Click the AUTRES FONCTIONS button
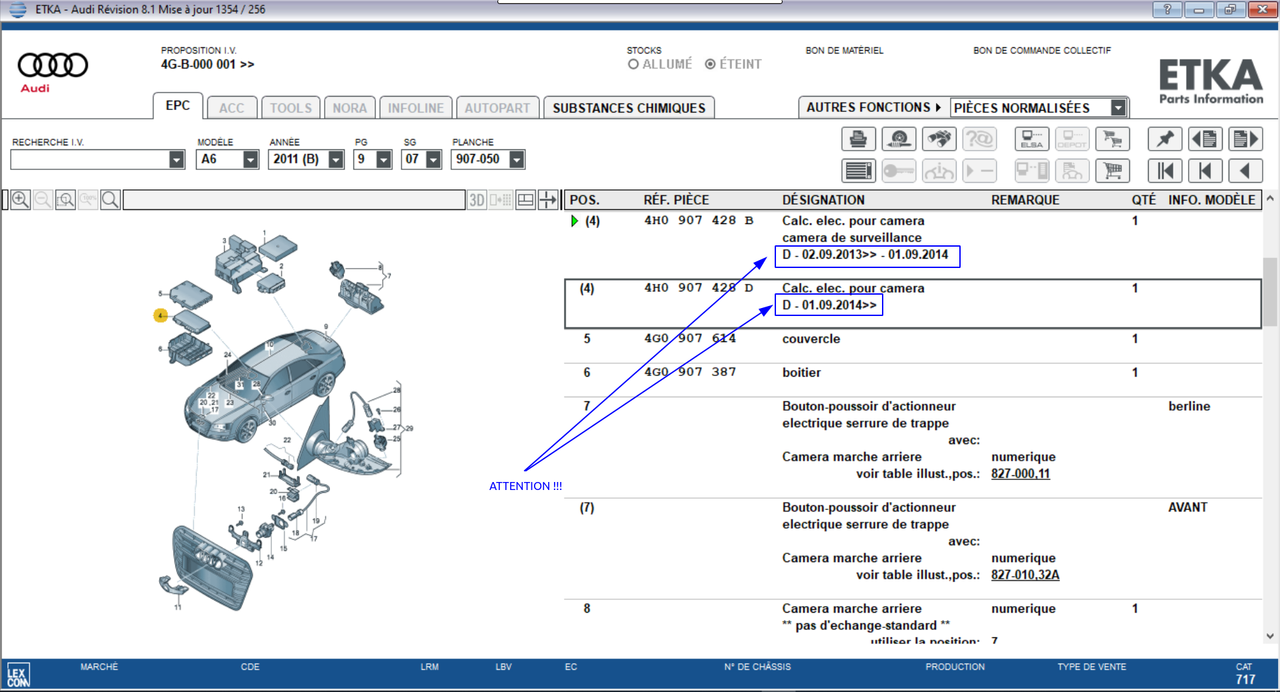 tap(873, 107)
